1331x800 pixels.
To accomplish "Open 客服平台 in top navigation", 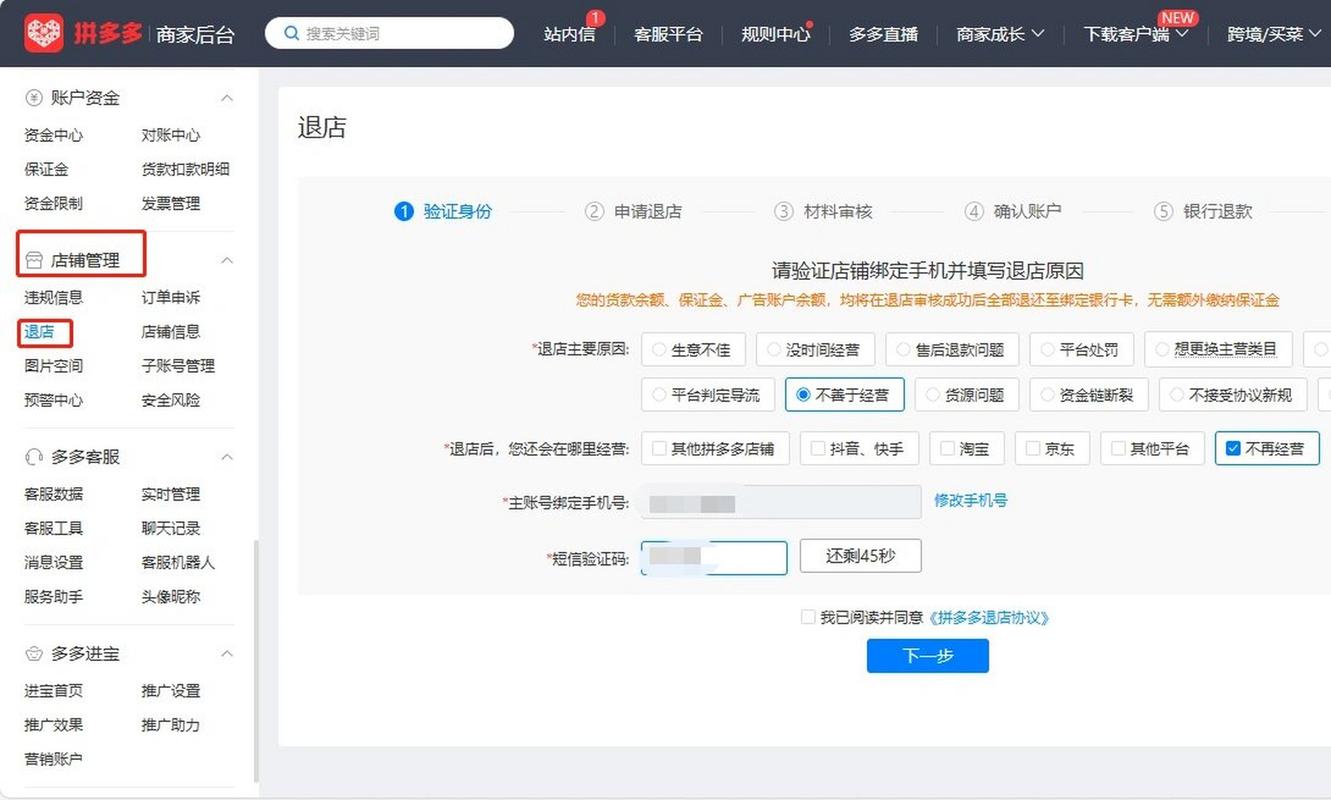I will pyautogui.click(x=668, y=33).
